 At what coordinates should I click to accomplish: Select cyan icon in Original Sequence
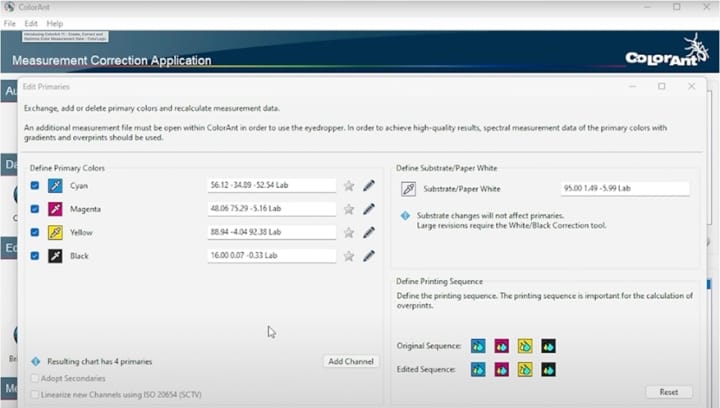tap(478, 346)
